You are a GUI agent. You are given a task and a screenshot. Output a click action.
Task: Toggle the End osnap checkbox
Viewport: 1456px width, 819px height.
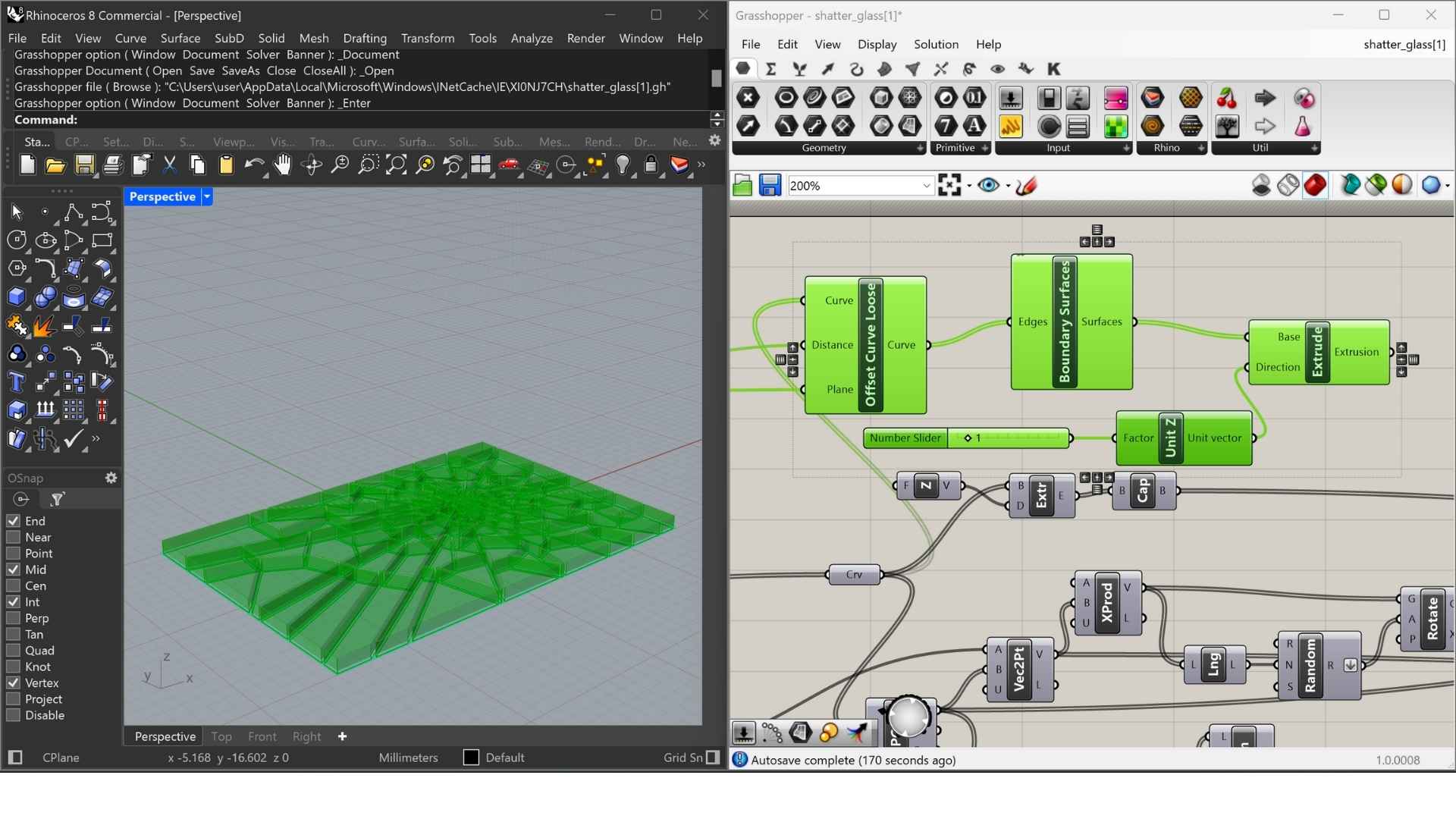coord(13,521)
